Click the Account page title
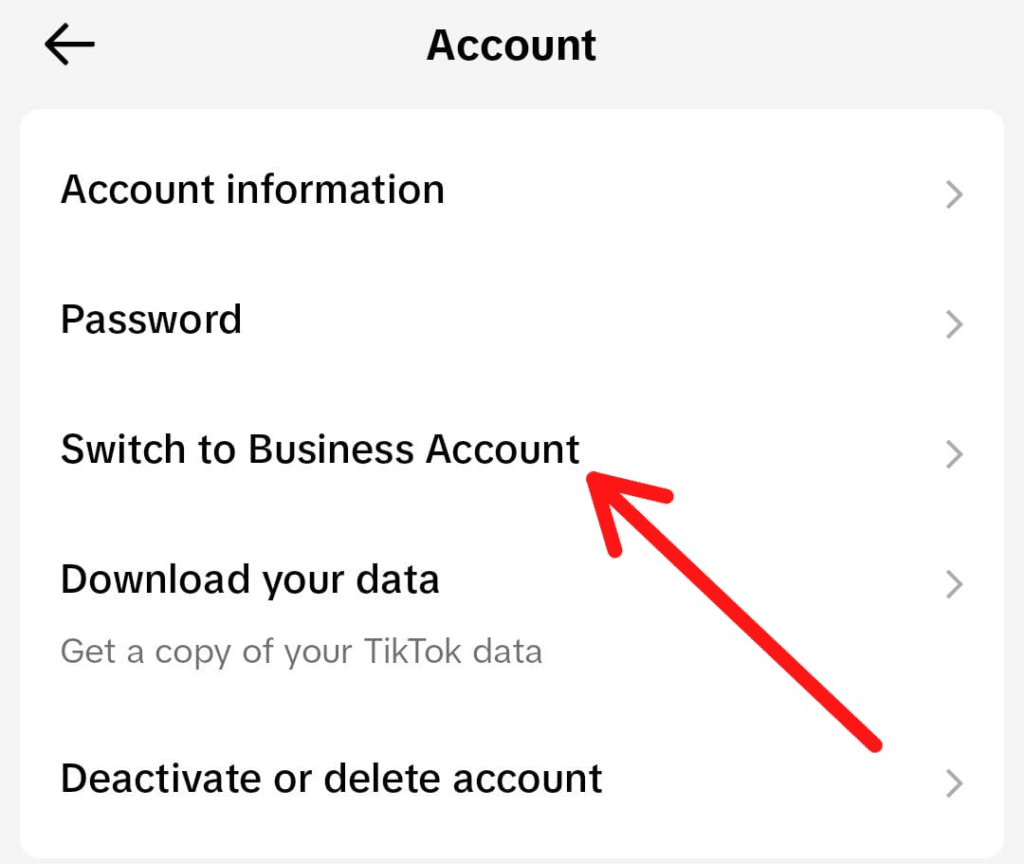The image size is (1024, 864). click(511, 45)
